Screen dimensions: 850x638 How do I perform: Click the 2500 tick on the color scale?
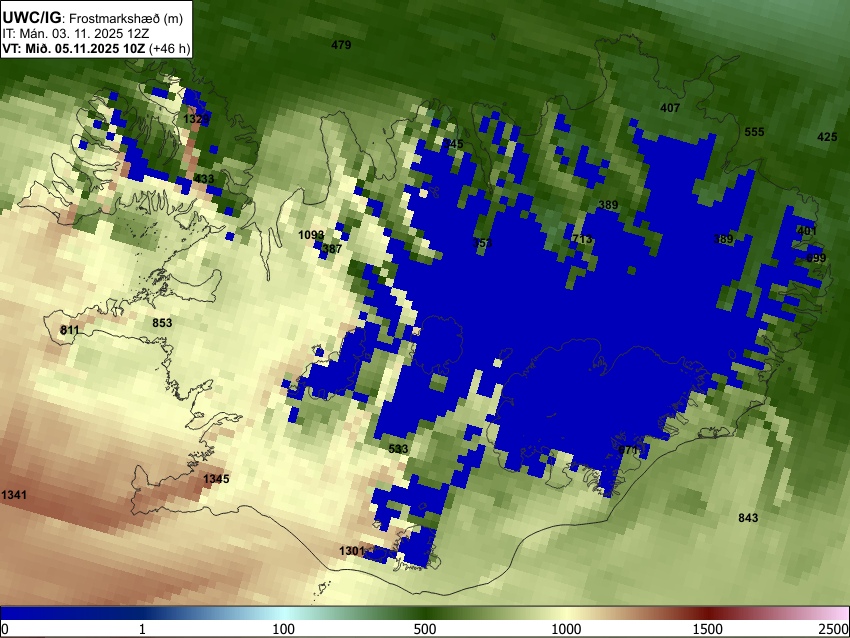pyautogui.click(x=834, y=629)
